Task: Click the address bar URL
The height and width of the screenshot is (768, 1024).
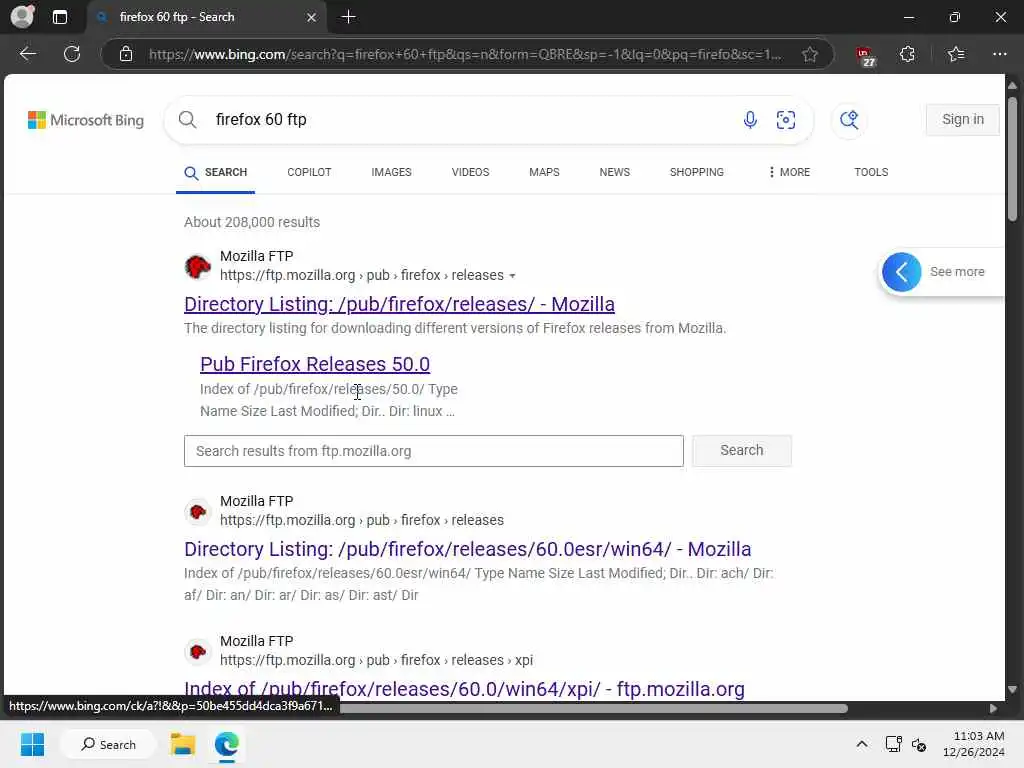Action: [464, 54]
